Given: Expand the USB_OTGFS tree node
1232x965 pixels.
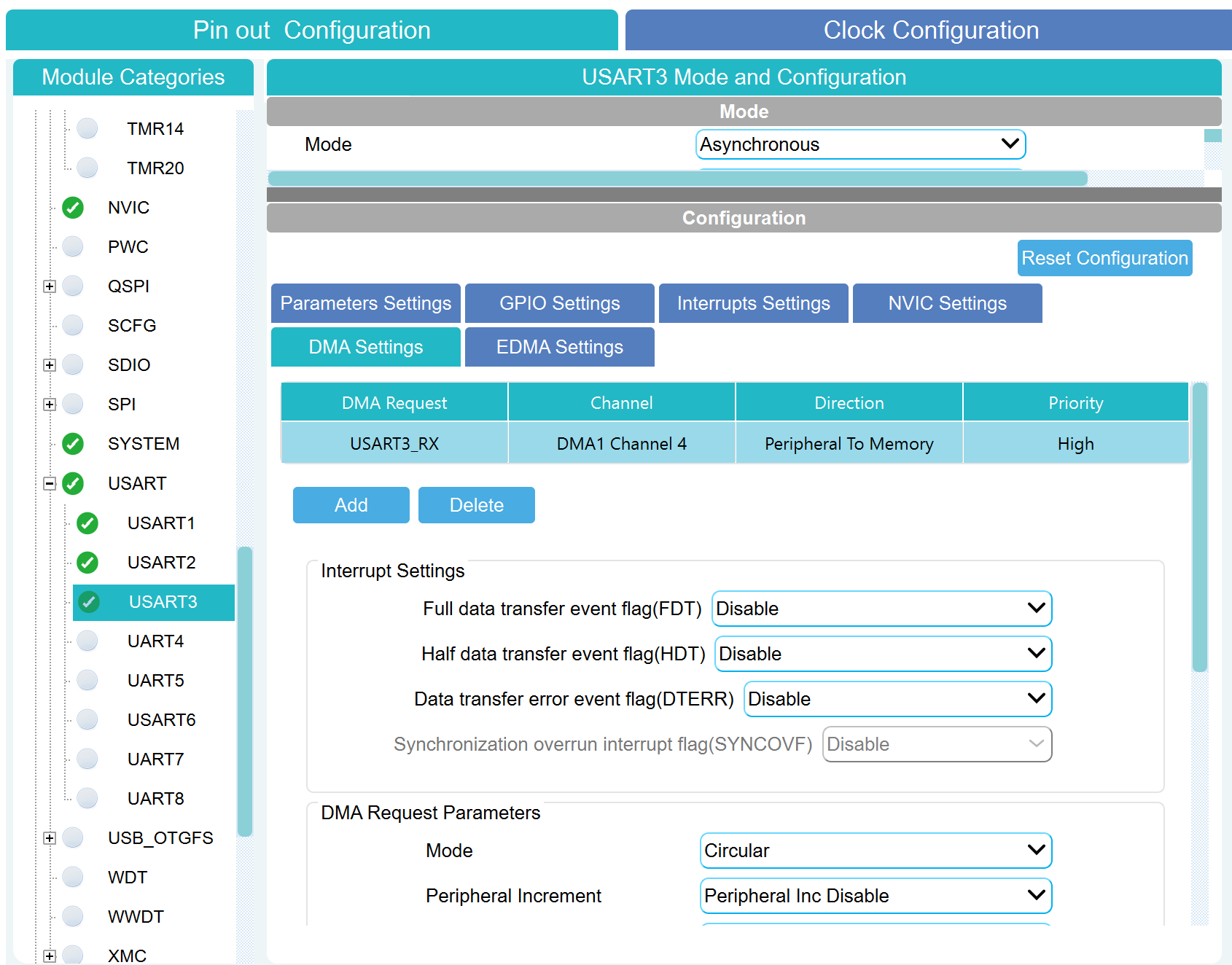Looking at the screenshot, I should point(50,838).
